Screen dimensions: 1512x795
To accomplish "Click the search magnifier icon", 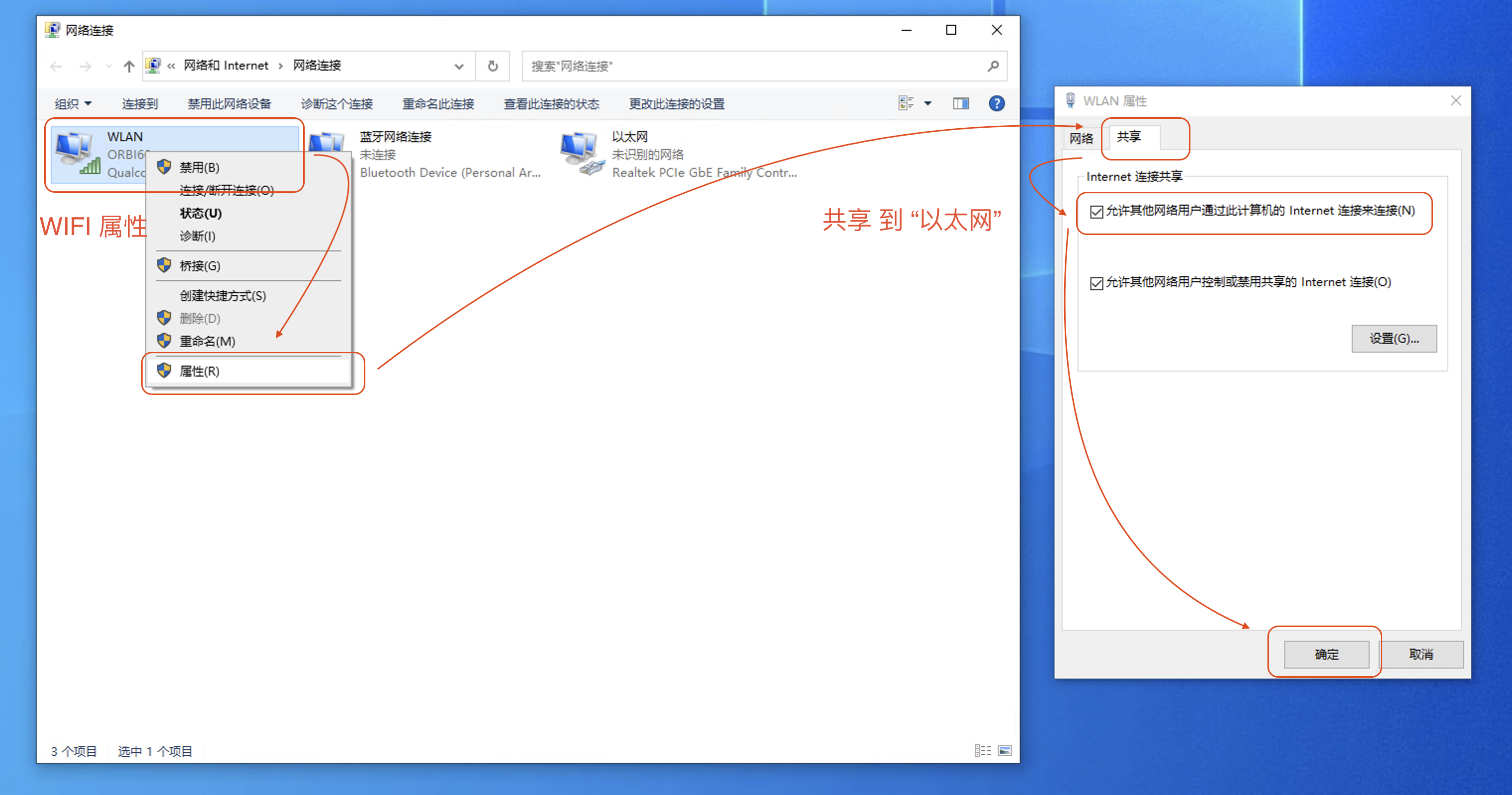I will (x=993, y=66).
